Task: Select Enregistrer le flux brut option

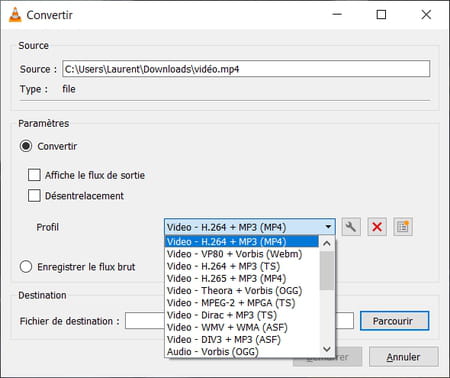Action: point(26,267)
